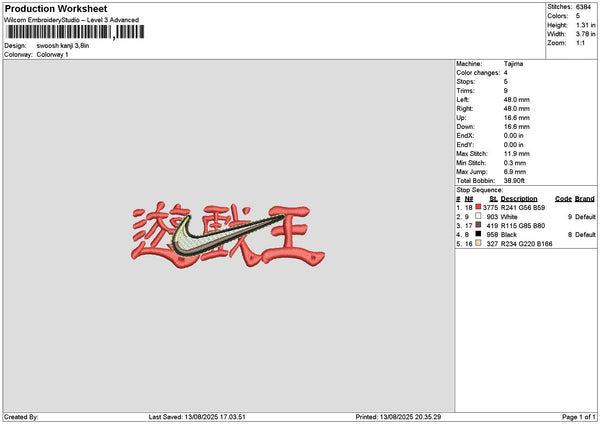Select the 'Colorway 1' value
Image resolution: width=600 pixels, height=424 pixels.
tap(52, 55)
